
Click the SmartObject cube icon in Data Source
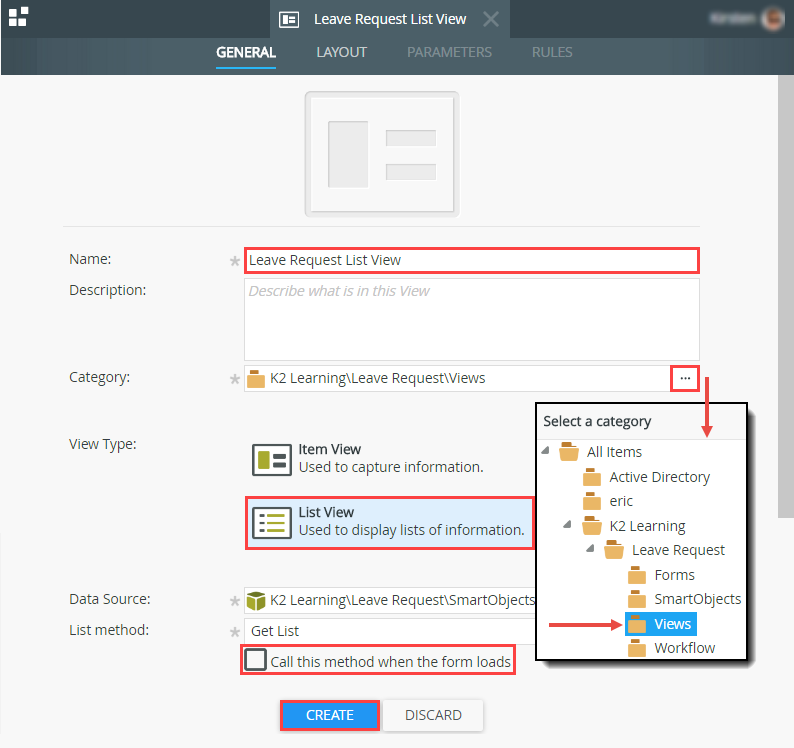tap(256, 601)
